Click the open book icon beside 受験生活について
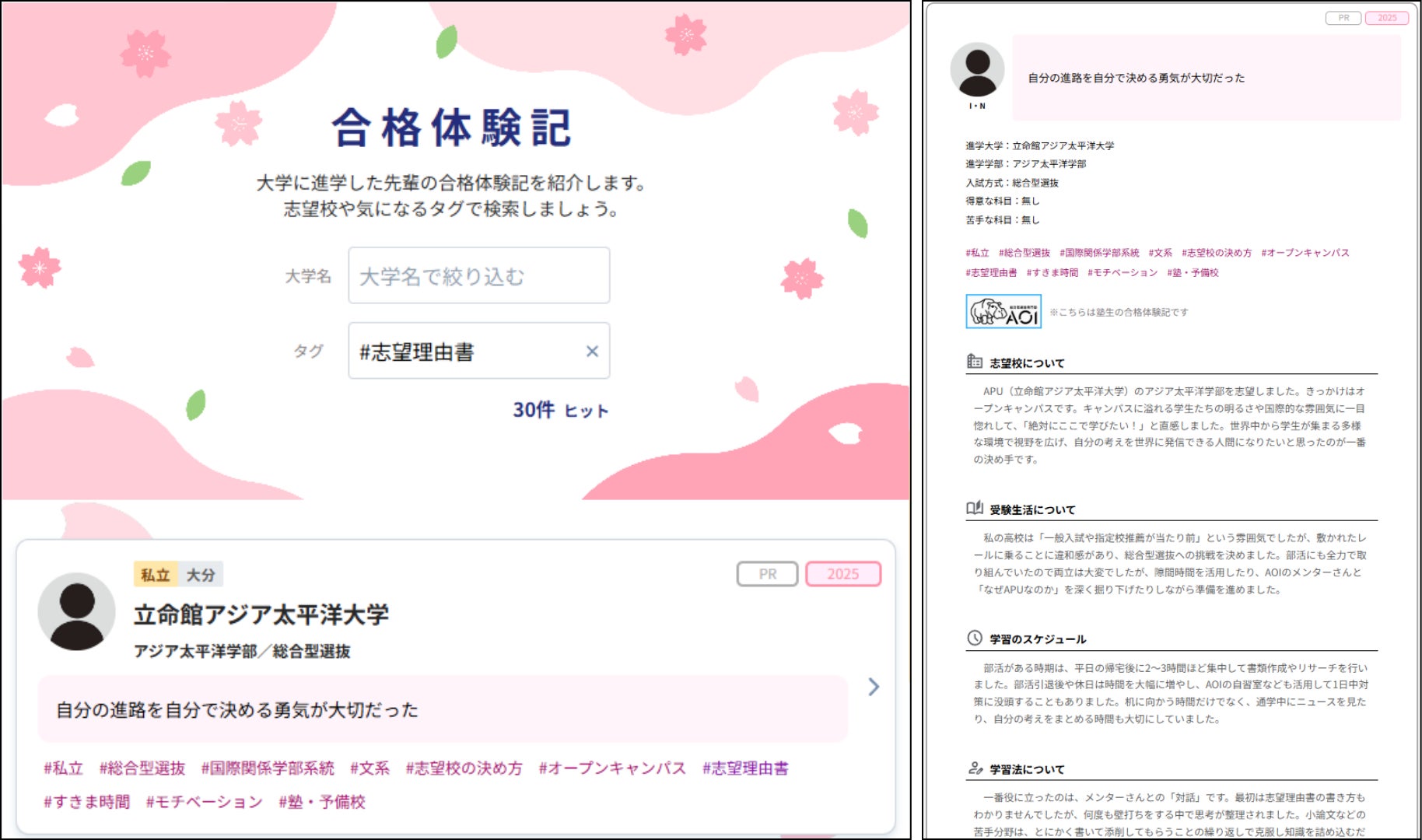The height and width of the screenshot is (840, 1422). 975,509
